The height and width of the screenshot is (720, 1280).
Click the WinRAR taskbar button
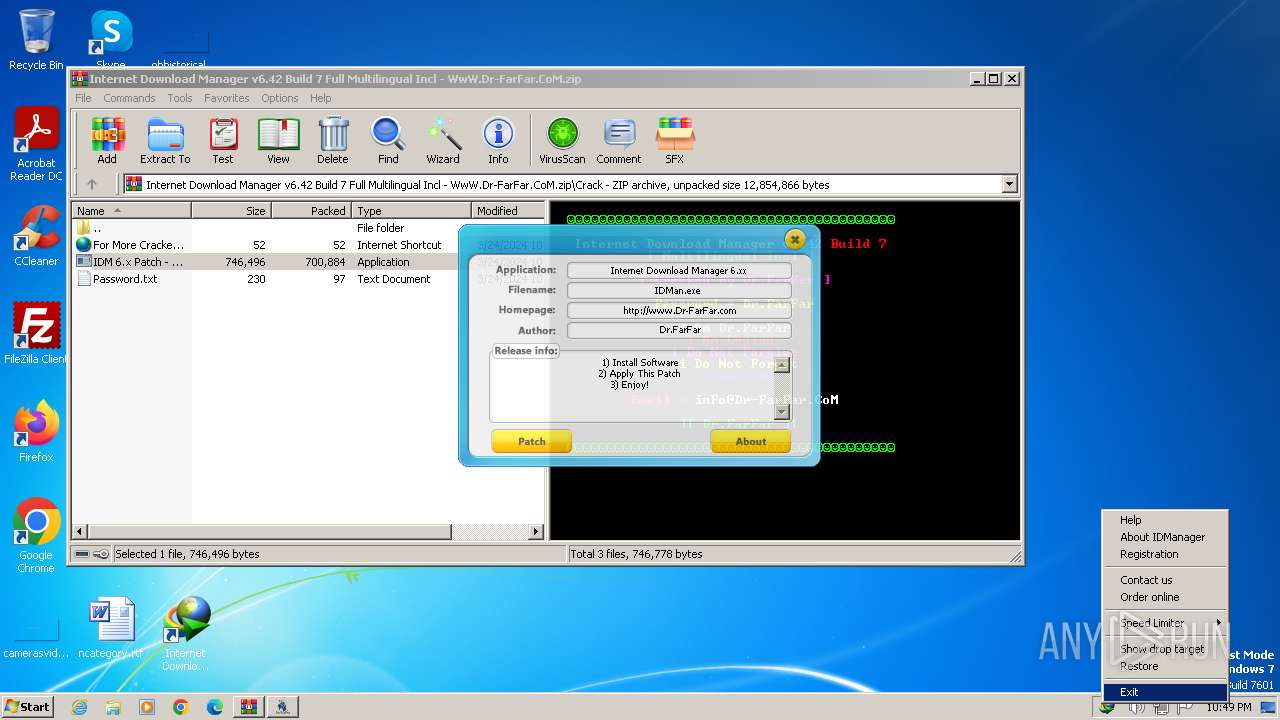click(x=248, y=707)
